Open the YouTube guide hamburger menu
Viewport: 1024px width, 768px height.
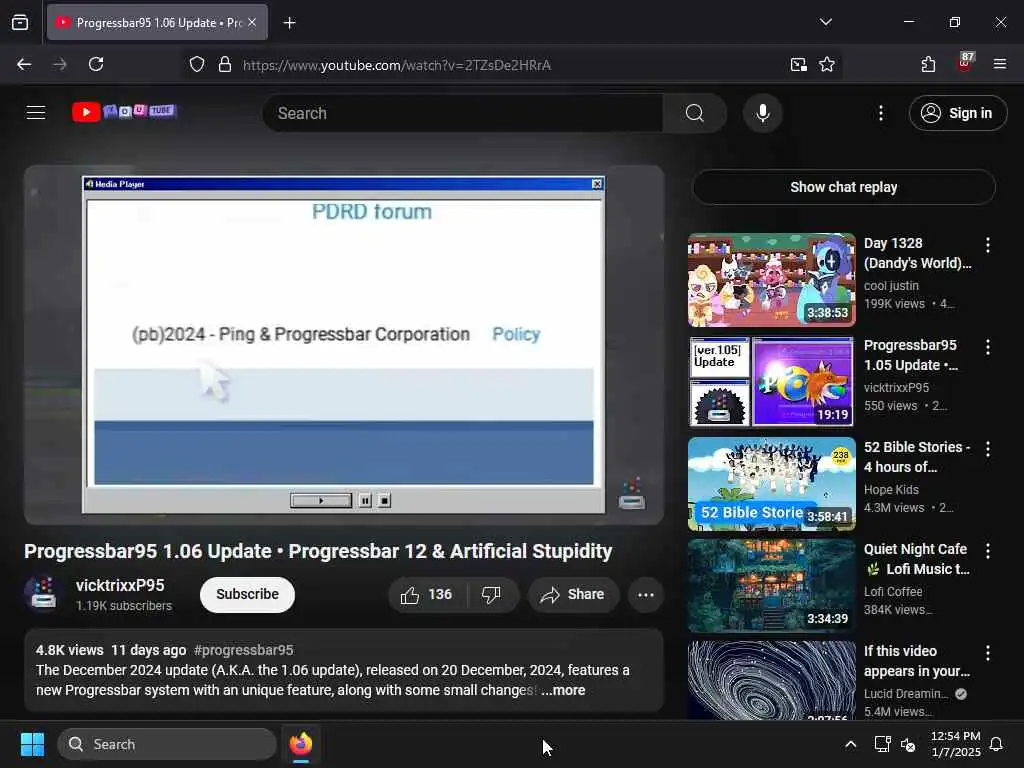(36, 113)
